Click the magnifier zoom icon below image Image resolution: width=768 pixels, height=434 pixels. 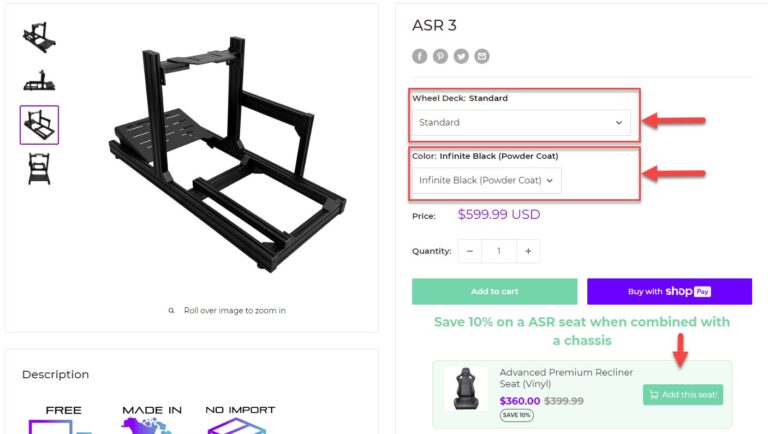click(x=172, y=311)
